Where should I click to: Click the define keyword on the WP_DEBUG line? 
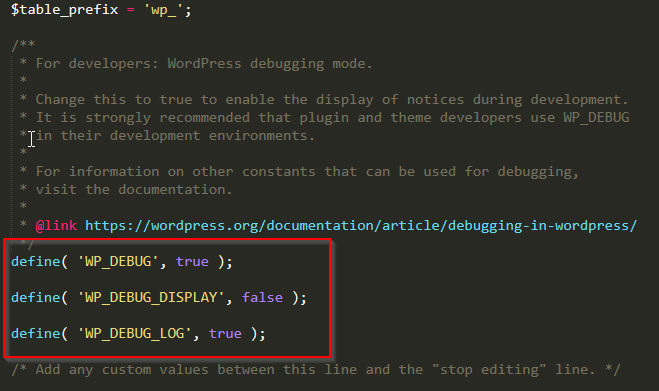pos(36,262)
